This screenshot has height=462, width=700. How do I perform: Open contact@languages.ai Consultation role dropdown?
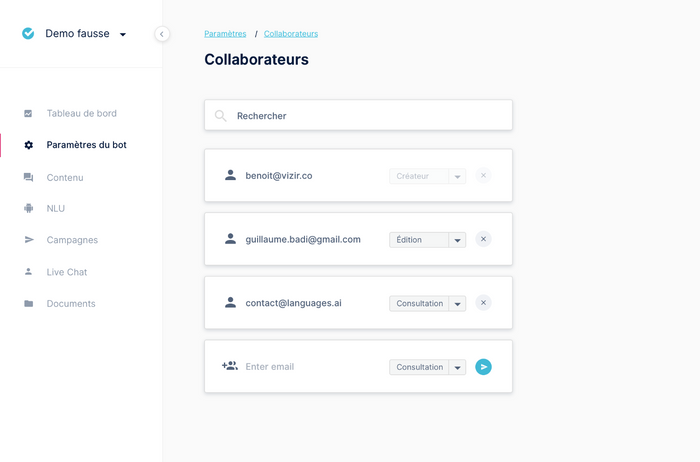427,304
